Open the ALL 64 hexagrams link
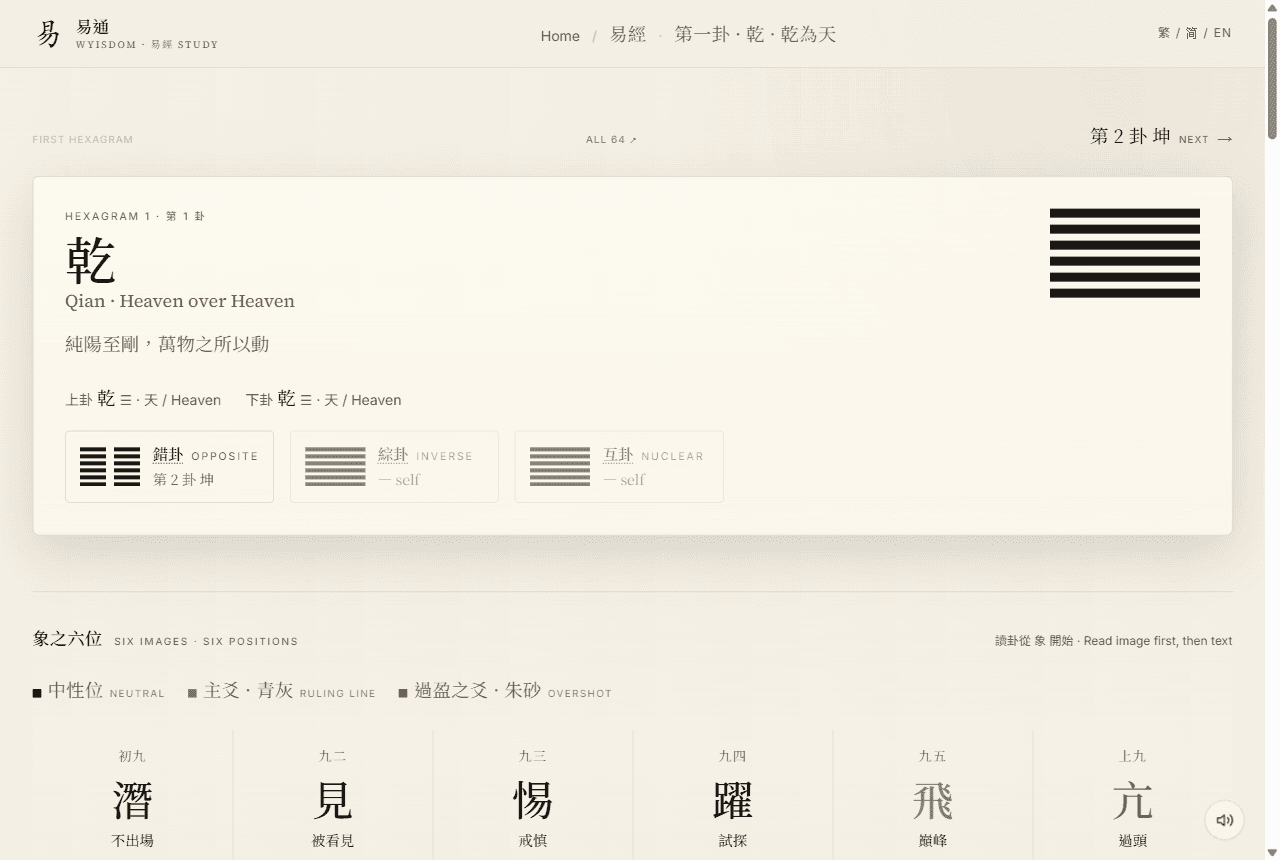This screenshot has height=860, width=1280. coord(611,139)
